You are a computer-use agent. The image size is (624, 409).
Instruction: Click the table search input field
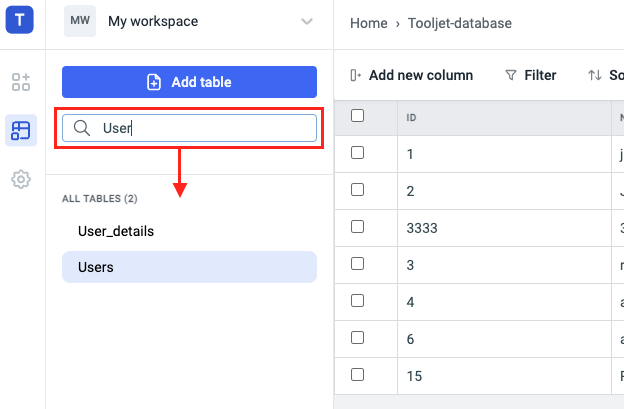[x=200, y=128]
